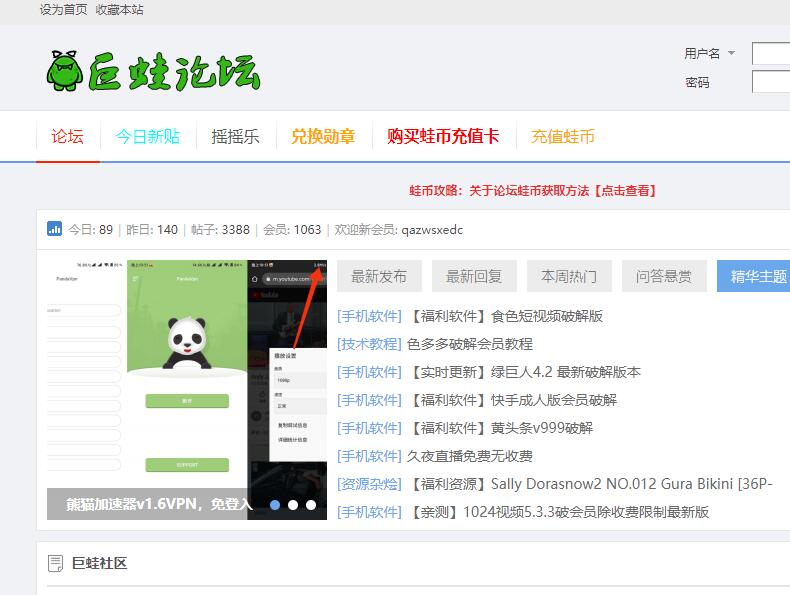790x595 pixels.
Task: Switch to the 最新回复 tab
Action: click(x=474, y=276)
